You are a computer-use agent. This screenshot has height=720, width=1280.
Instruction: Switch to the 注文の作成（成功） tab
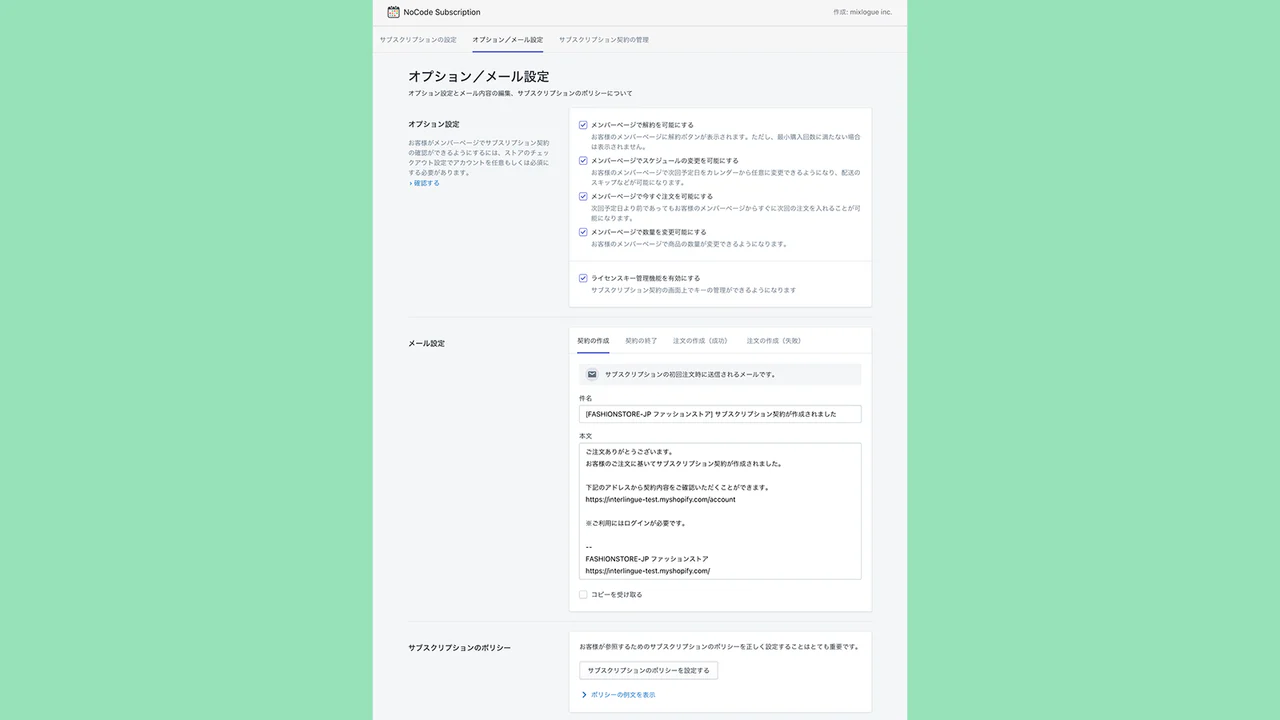701,341
